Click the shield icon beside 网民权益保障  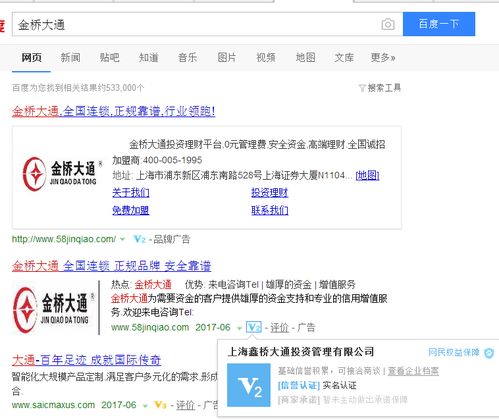489,353
